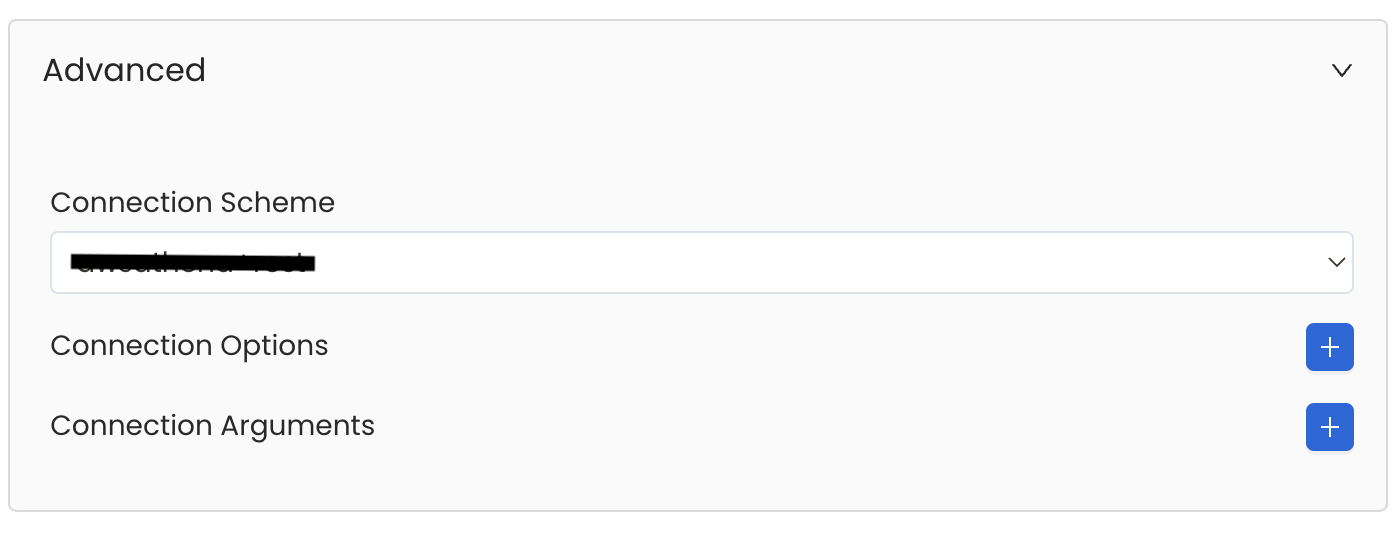1398x534 pixels.
Task: Click the Connection Options label
Action: click(x=189, y=346)
